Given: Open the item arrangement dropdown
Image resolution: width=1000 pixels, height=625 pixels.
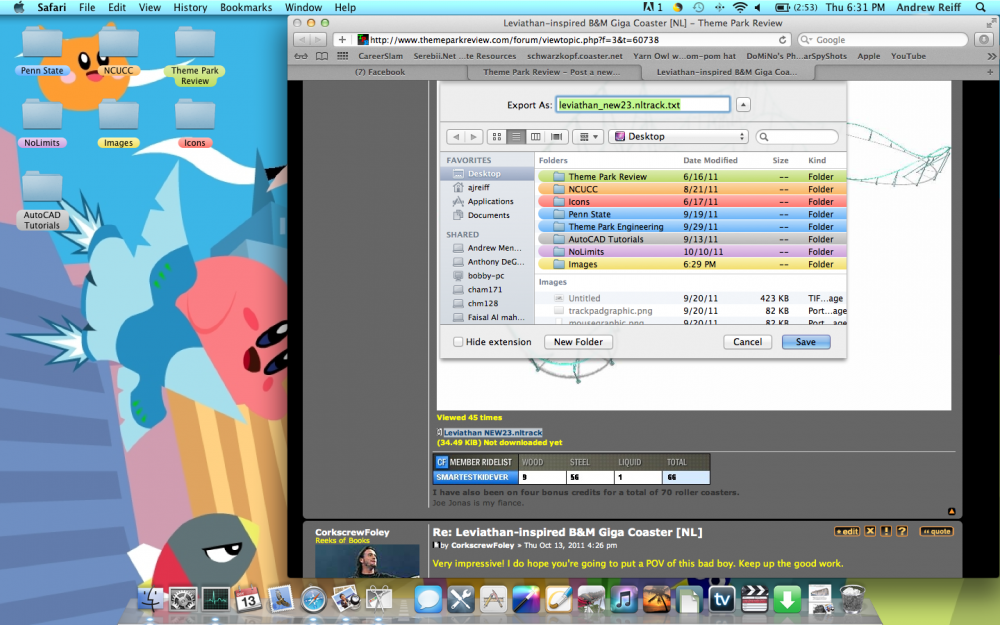Looking at the screenshot, I should pyautogui.click(x=589, y=136).
